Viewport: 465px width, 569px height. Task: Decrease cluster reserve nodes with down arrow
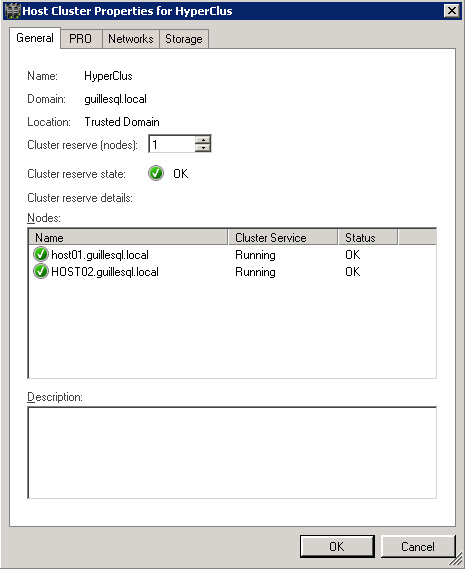pos(203,148)
